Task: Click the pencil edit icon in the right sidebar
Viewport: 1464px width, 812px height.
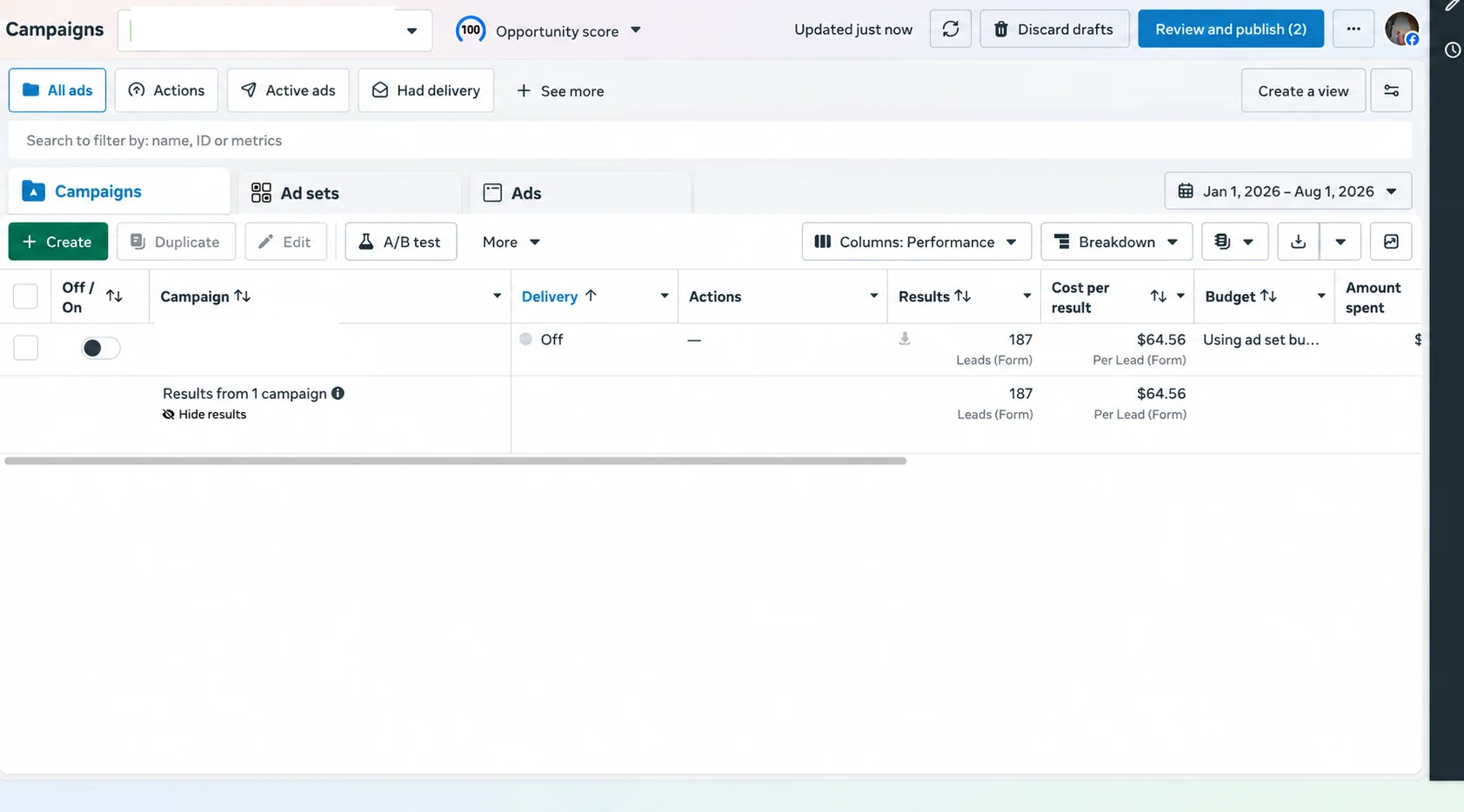Action: (1452, 6)
